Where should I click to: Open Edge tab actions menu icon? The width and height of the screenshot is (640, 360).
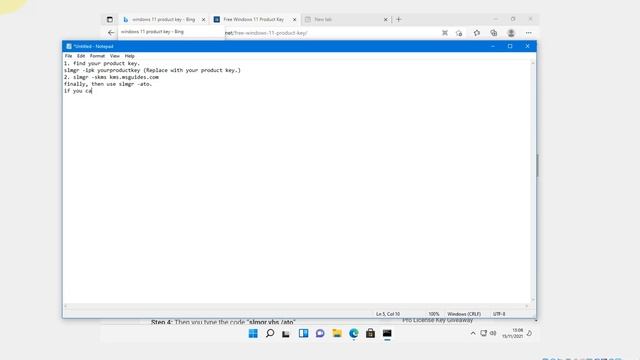(109, 19)
